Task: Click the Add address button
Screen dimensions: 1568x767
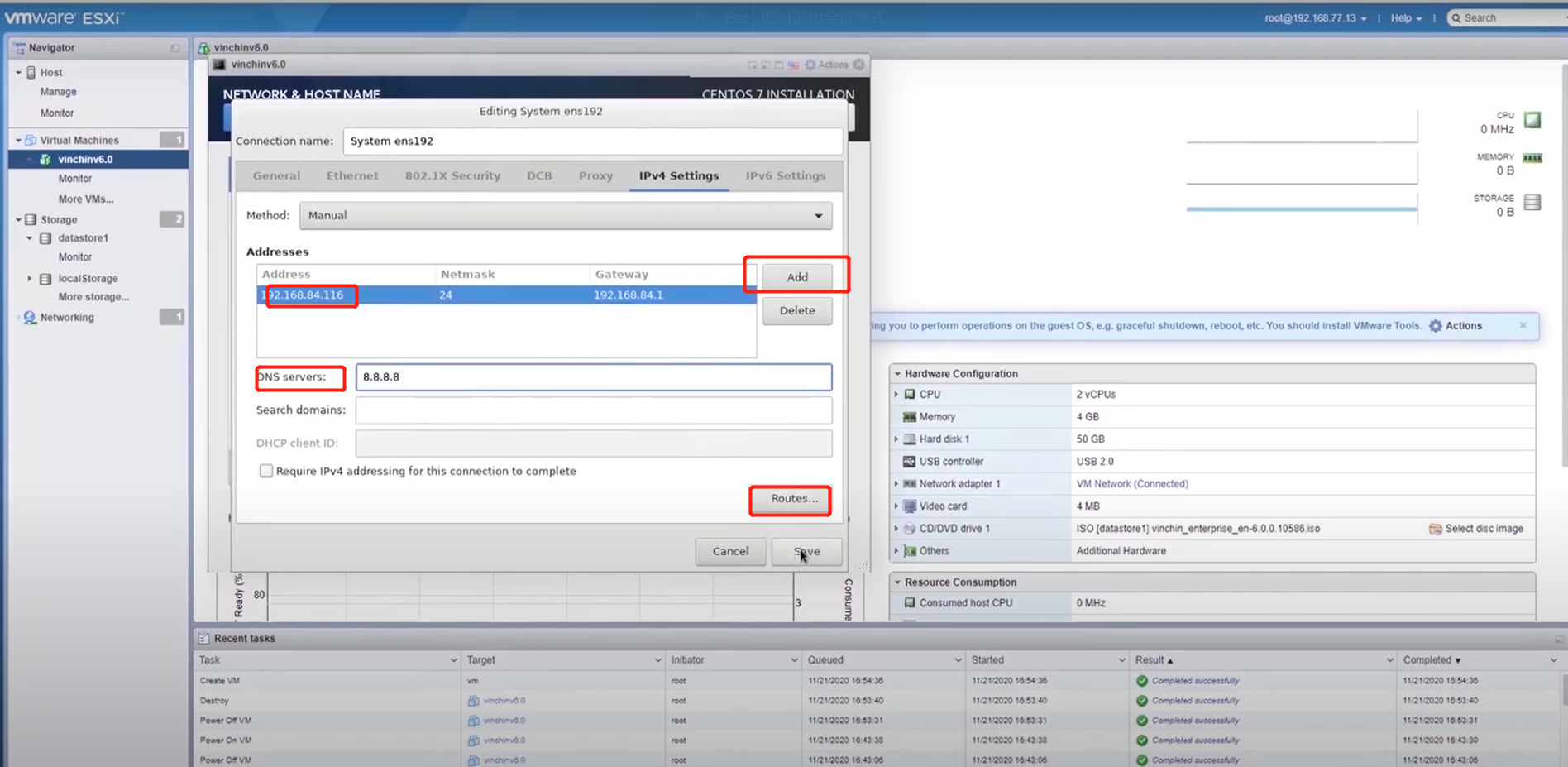Action: [797, 277]
